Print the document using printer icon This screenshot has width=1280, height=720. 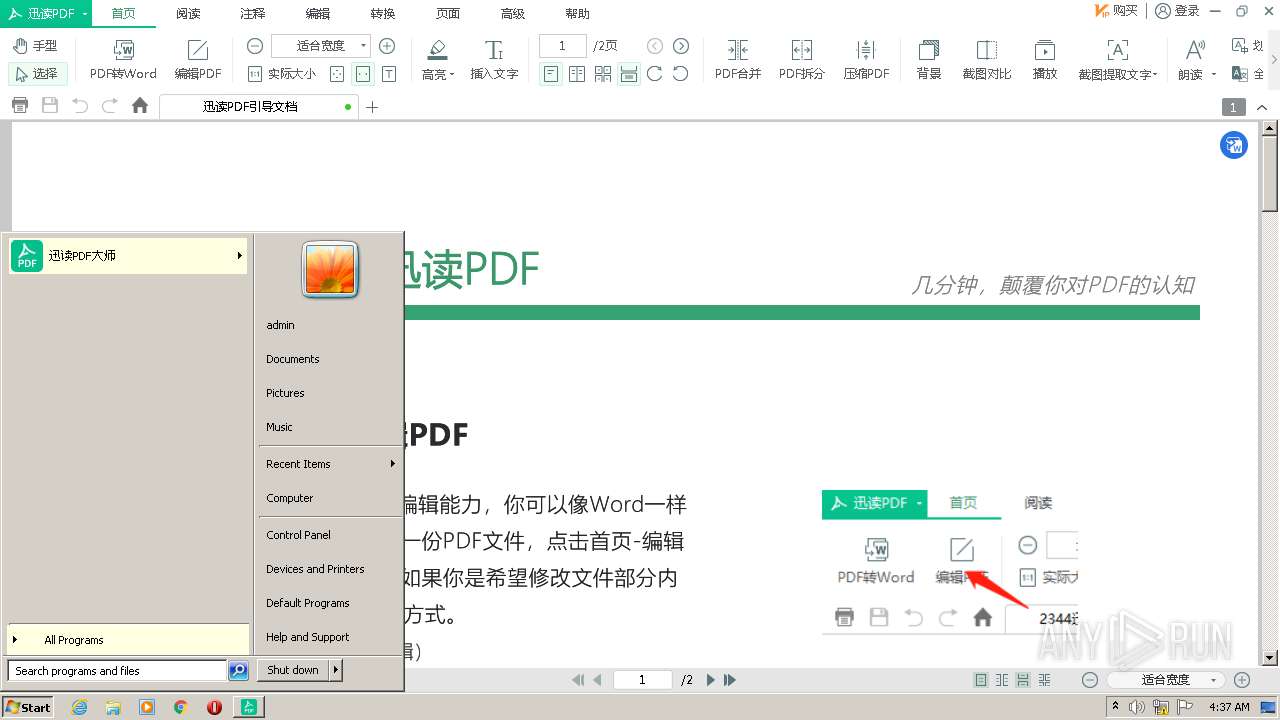20,106
